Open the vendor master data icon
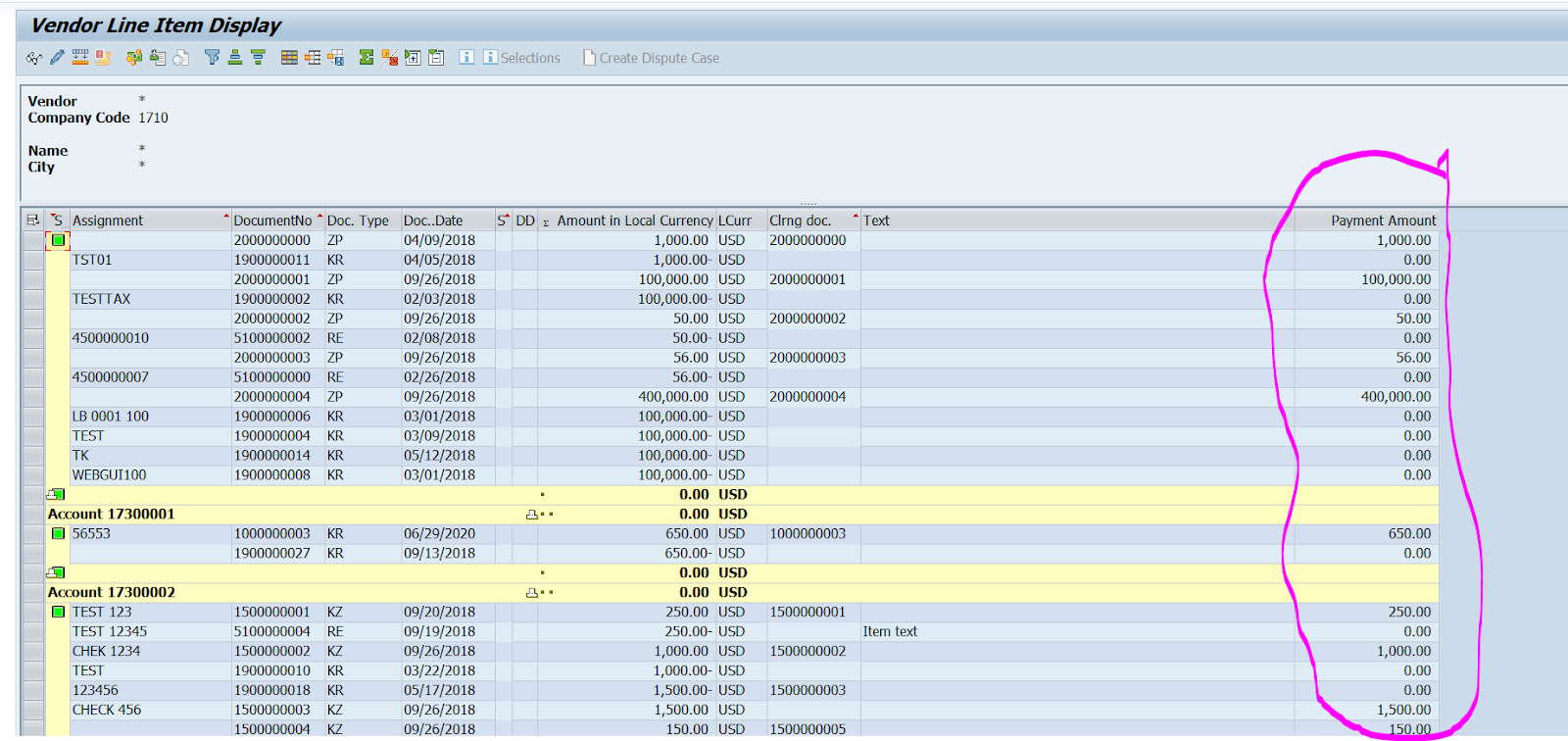Screen dimensions: 1568x741 coord(158,58)
